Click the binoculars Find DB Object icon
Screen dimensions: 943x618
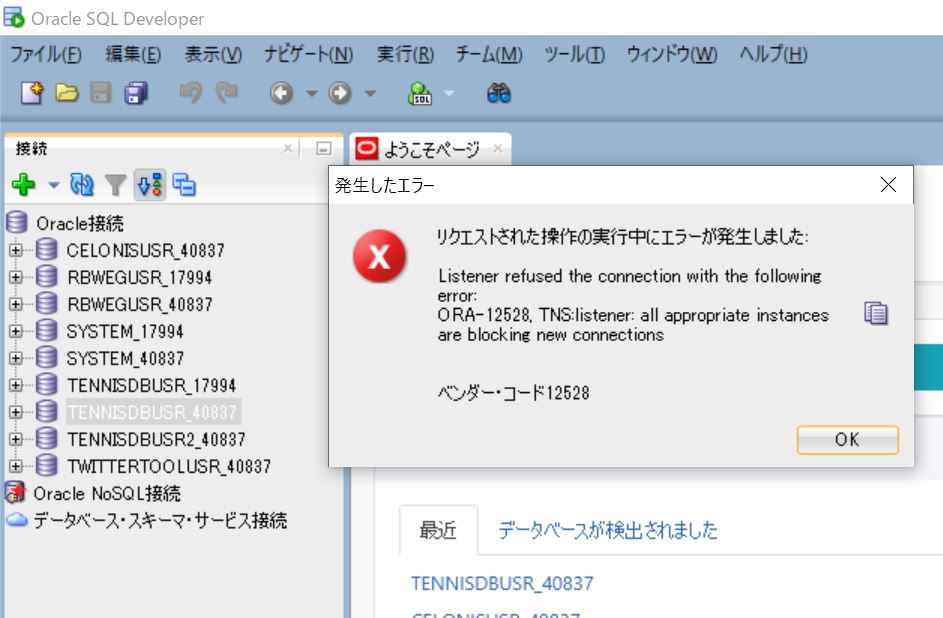(x=499, y=93)
